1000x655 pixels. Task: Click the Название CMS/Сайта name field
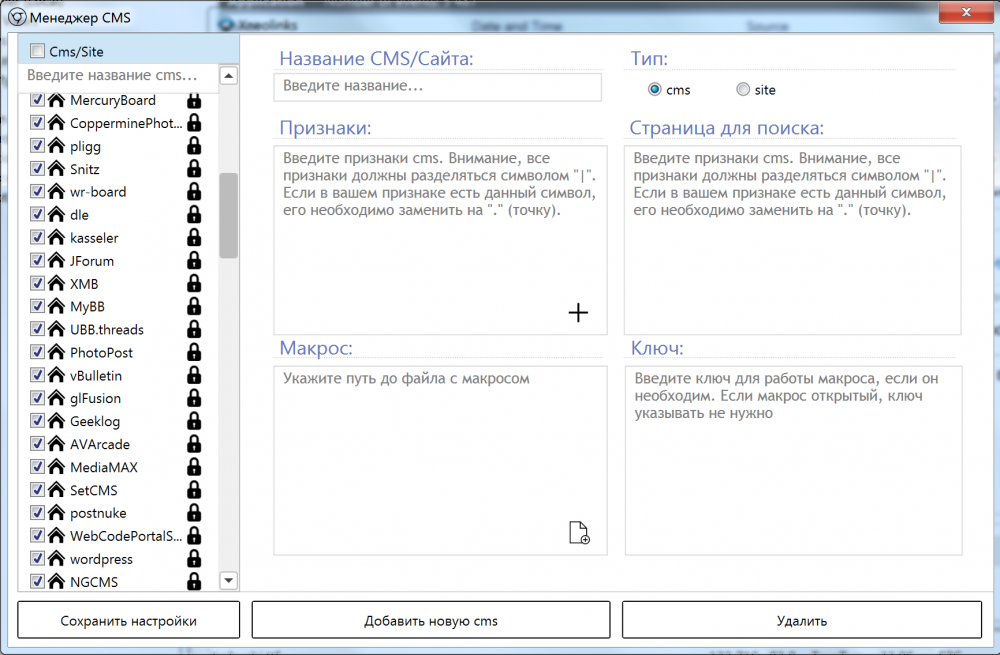[438, 86]
